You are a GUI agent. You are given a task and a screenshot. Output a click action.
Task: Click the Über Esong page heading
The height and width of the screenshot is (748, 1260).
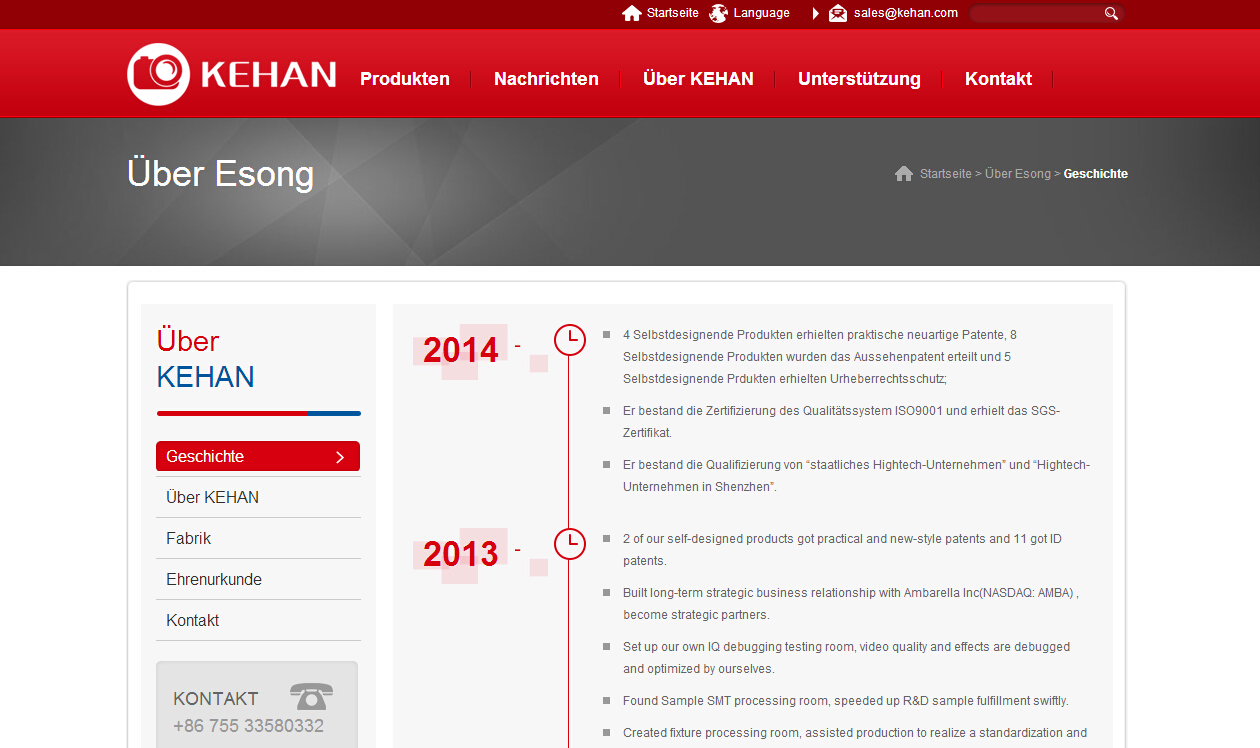coord(220,173)
